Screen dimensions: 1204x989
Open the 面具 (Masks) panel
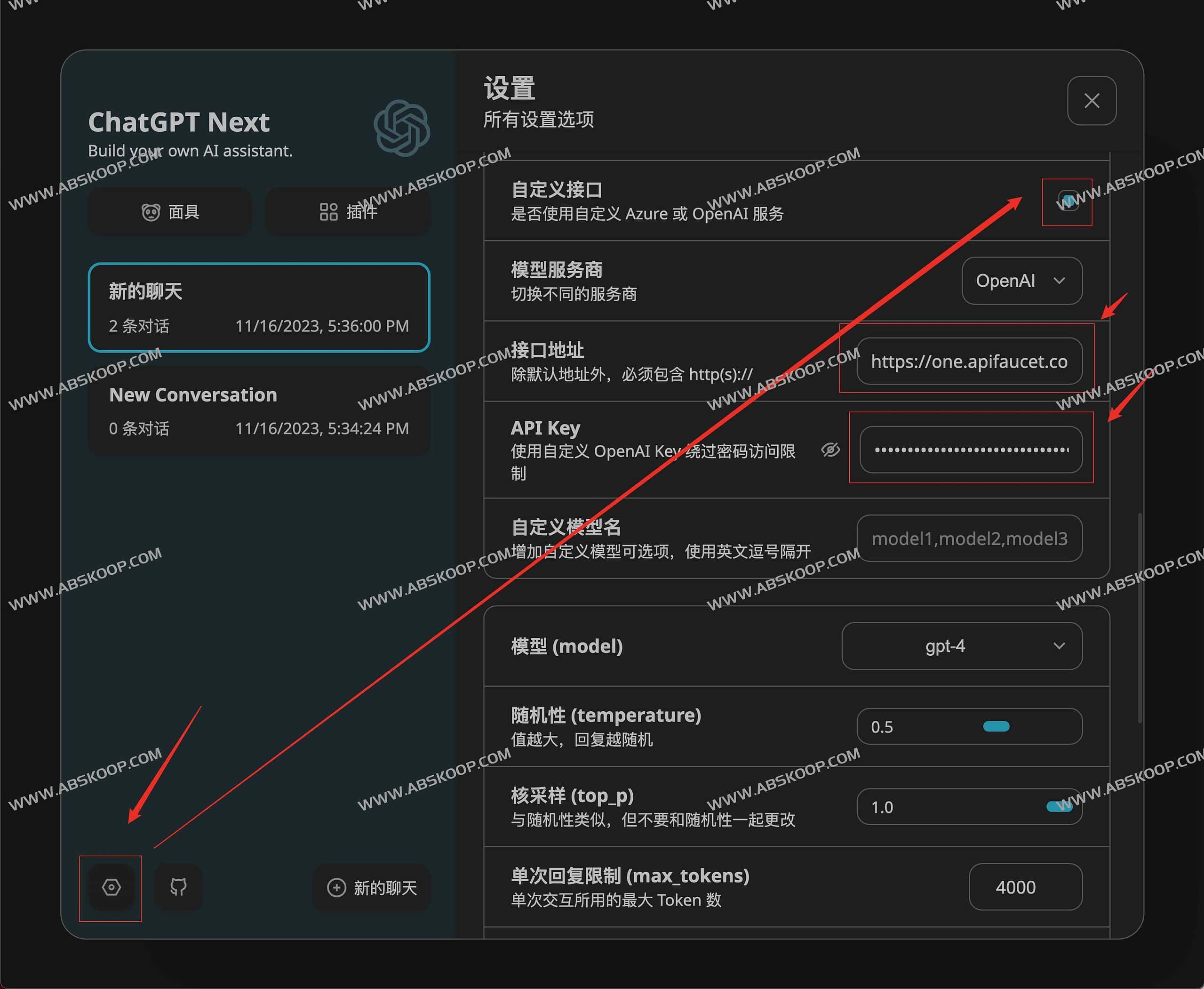click(x=169, y=211)
